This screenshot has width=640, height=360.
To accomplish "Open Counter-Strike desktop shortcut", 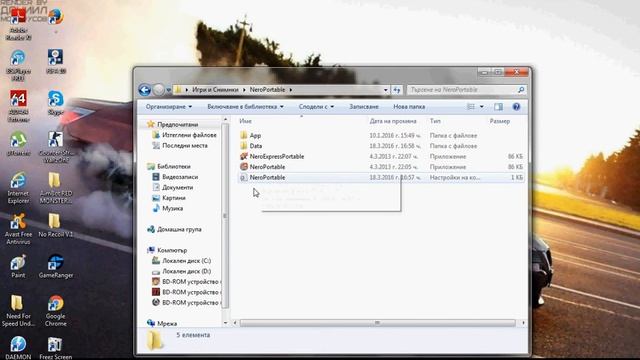I will point(56,146).
